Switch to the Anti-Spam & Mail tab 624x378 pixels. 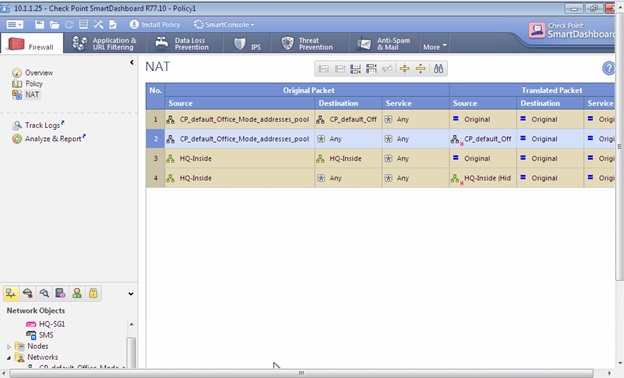click(384, 43)
